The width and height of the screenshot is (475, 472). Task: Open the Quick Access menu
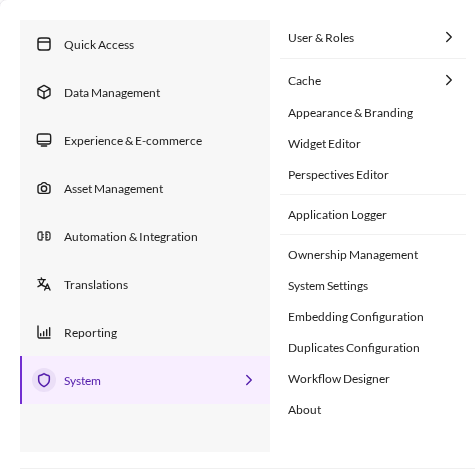[145, 44]
